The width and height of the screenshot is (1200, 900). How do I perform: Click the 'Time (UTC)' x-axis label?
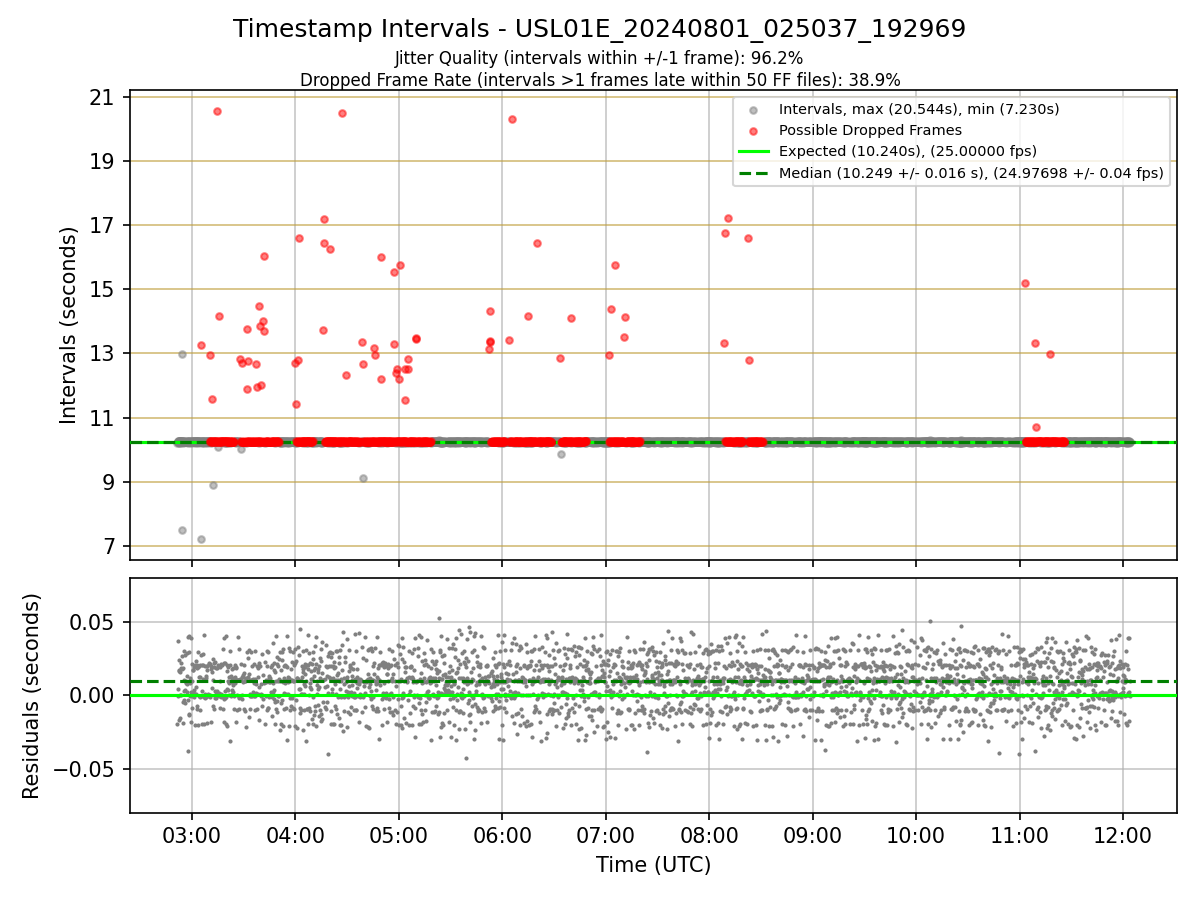coord(653,865)
